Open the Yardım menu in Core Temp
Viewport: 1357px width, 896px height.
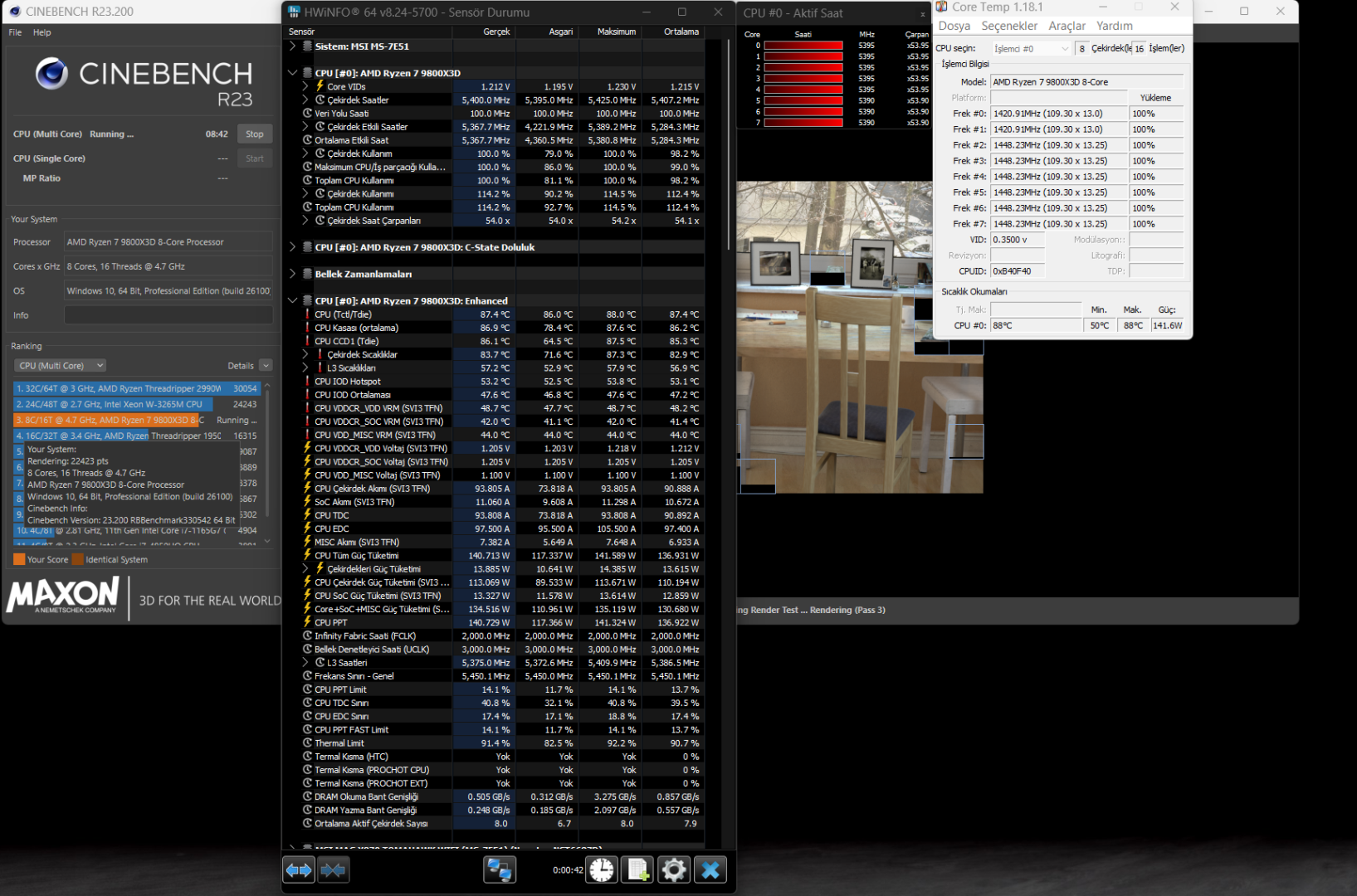[1115, 26]
